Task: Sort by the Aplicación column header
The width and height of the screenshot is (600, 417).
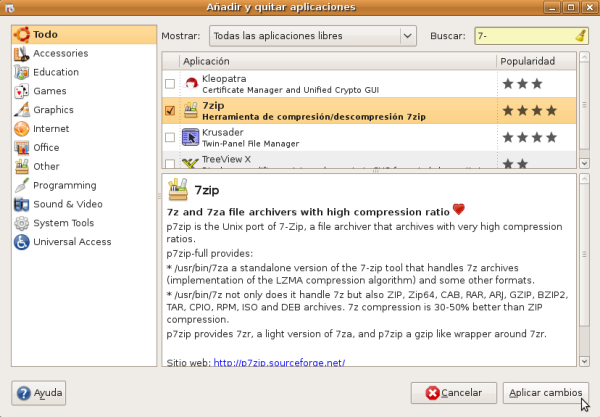Action: (x=330, y=61)
